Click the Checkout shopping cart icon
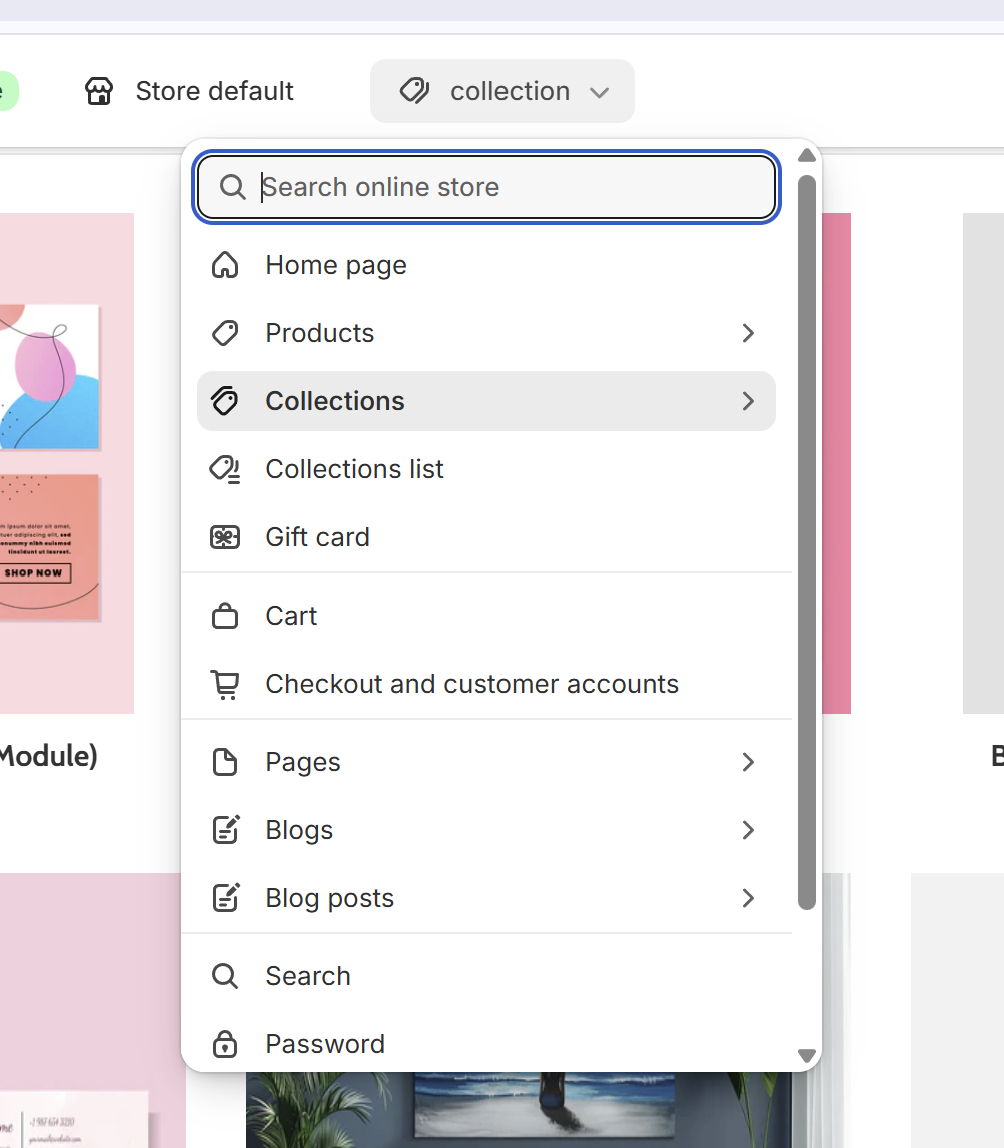 (x=225, y=685)
